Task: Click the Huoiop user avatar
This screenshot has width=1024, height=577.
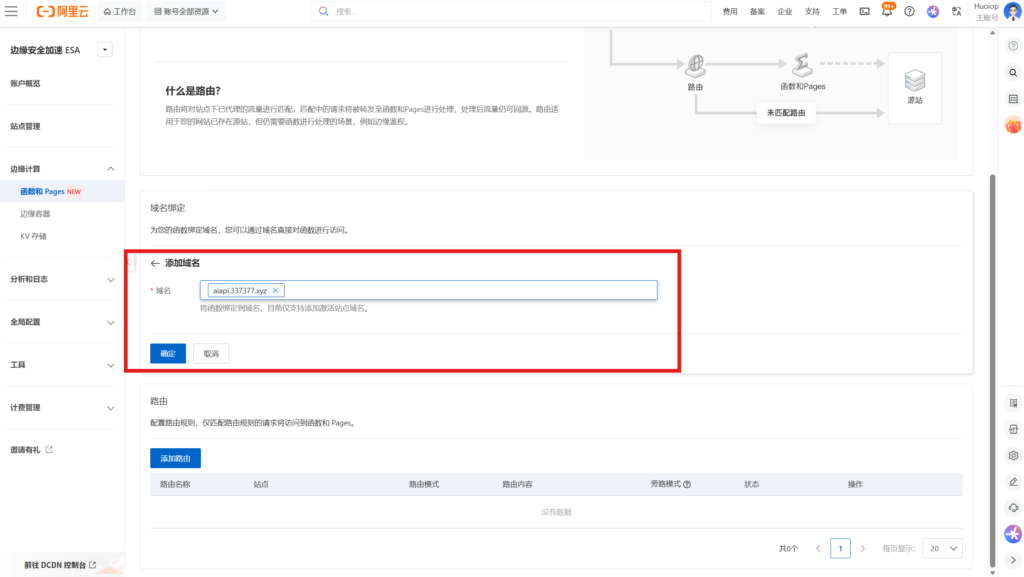Action: point(1012,12)
